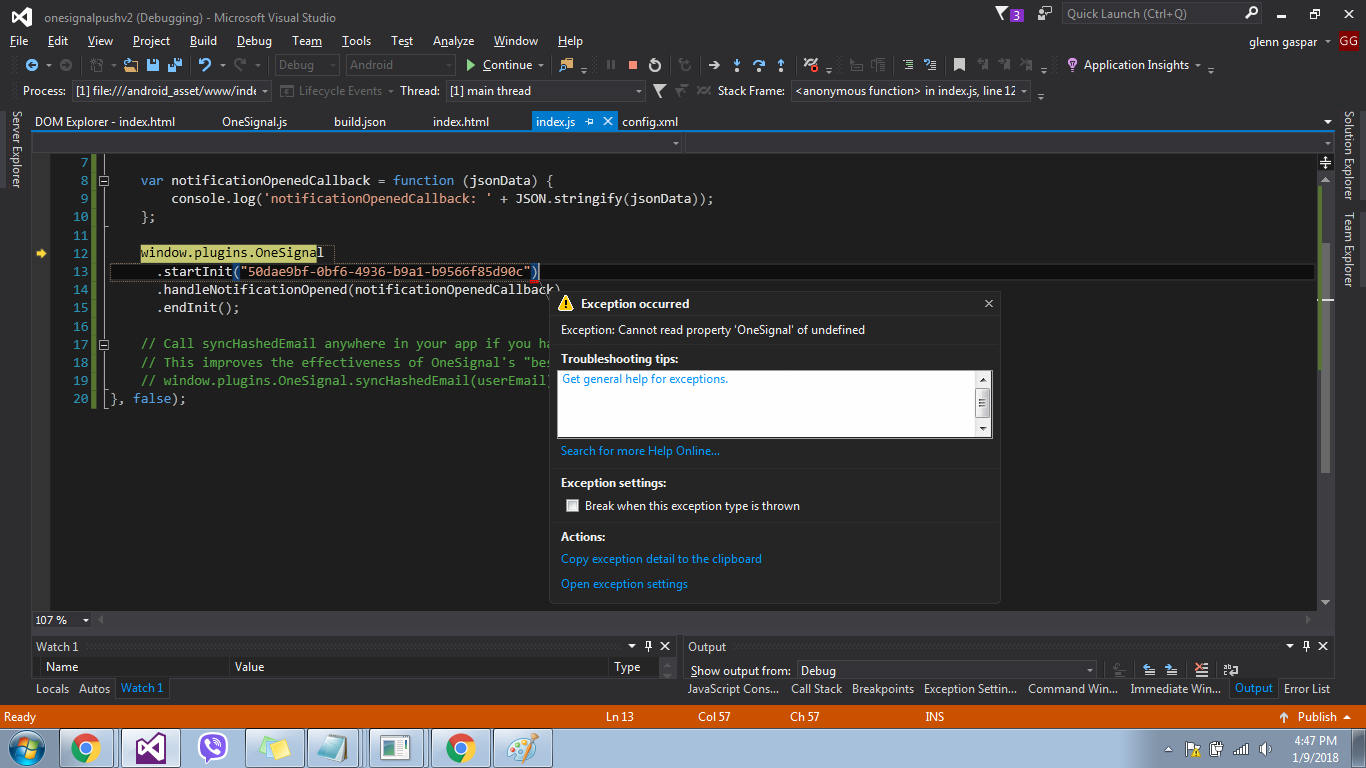Select the Step Over icon
The image size is (1366, 768).
point(759,64)
